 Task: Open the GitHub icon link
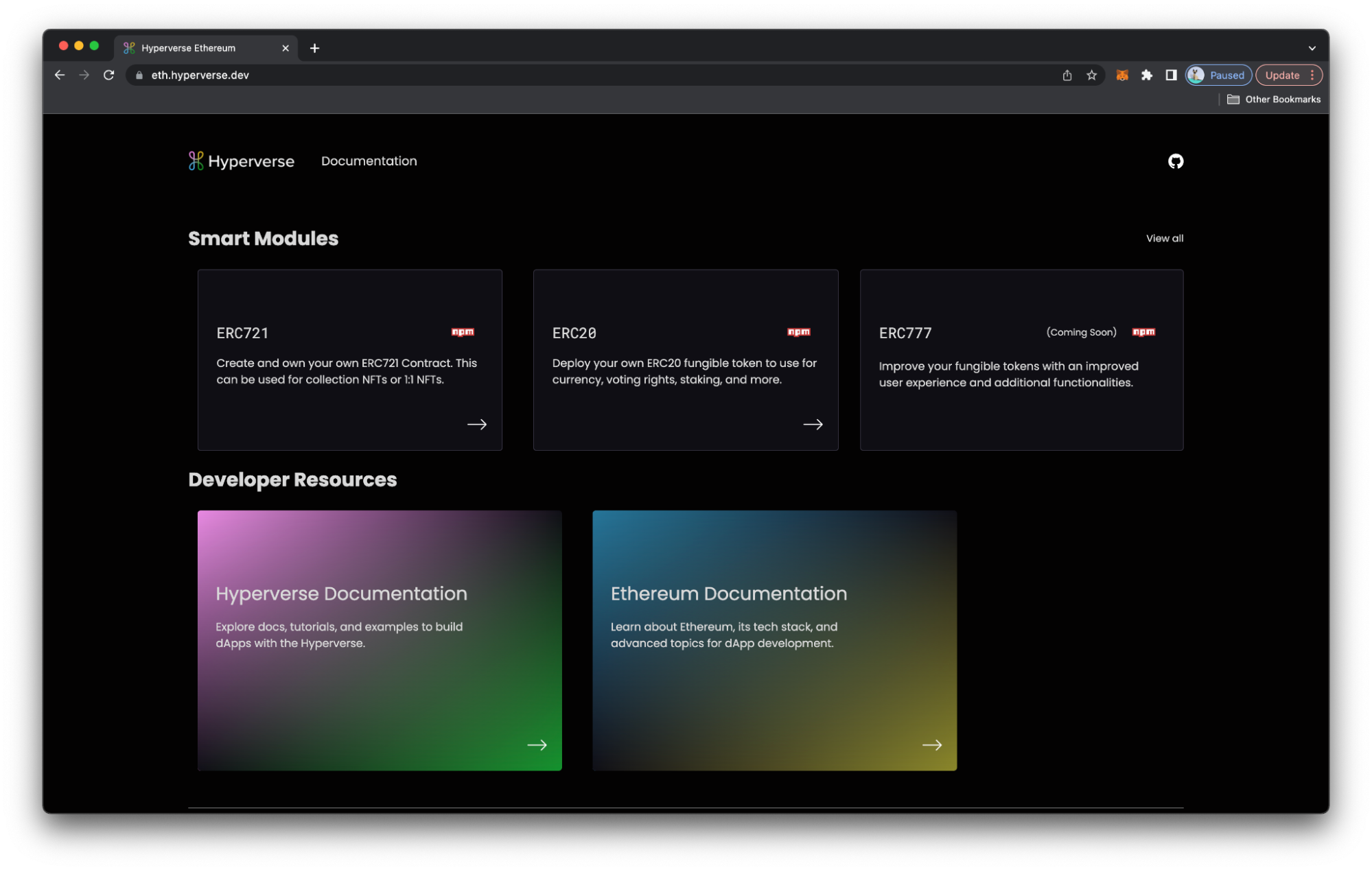pos(1175,161)
